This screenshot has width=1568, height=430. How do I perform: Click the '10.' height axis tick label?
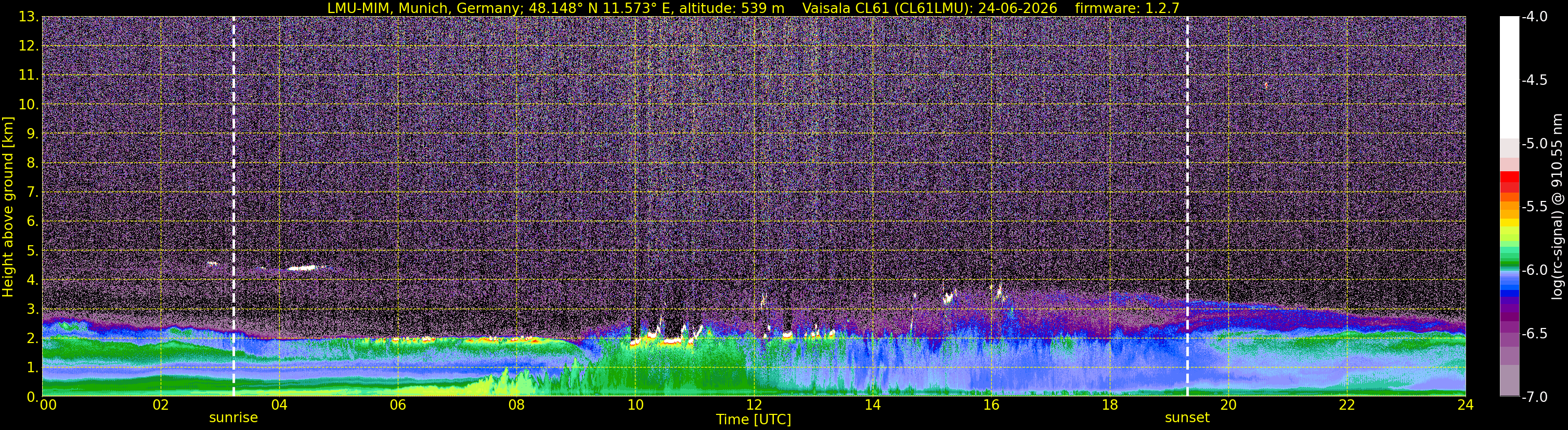click(x=29, y=105)
